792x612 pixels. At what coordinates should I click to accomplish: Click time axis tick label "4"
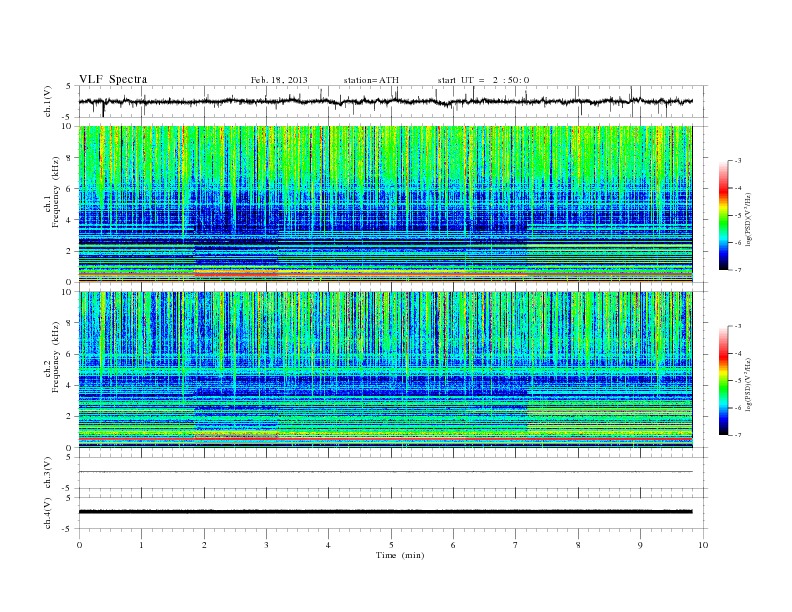328,545
